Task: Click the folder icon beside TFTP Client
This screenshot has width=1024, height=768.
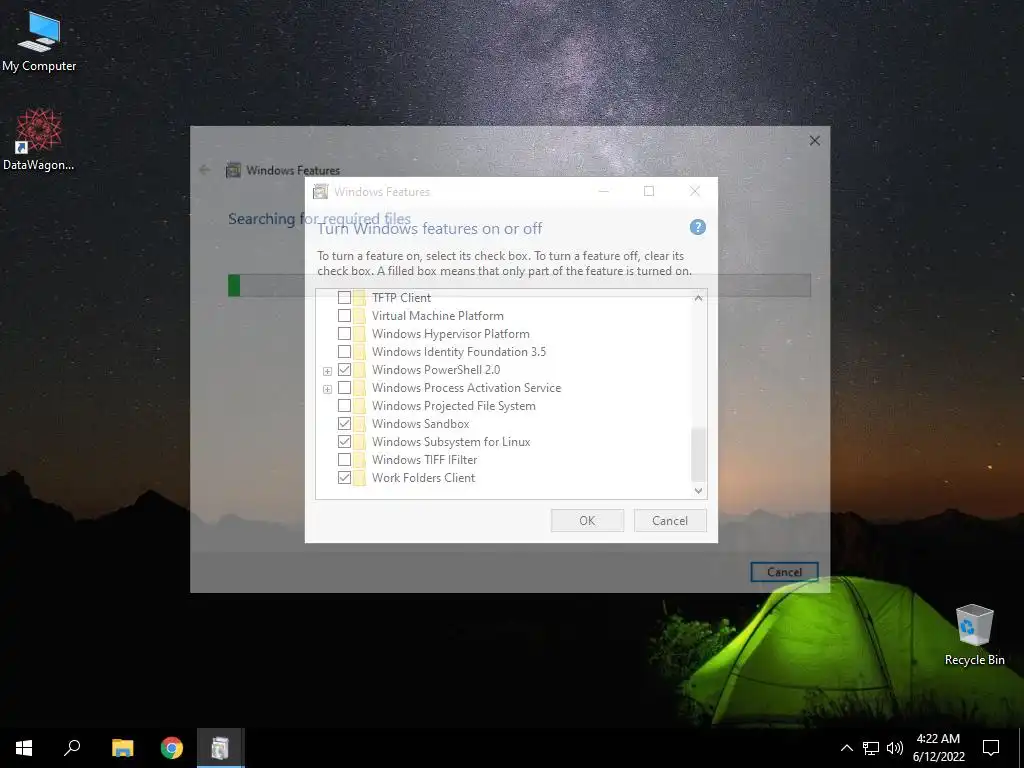Action: click(359, 298)
